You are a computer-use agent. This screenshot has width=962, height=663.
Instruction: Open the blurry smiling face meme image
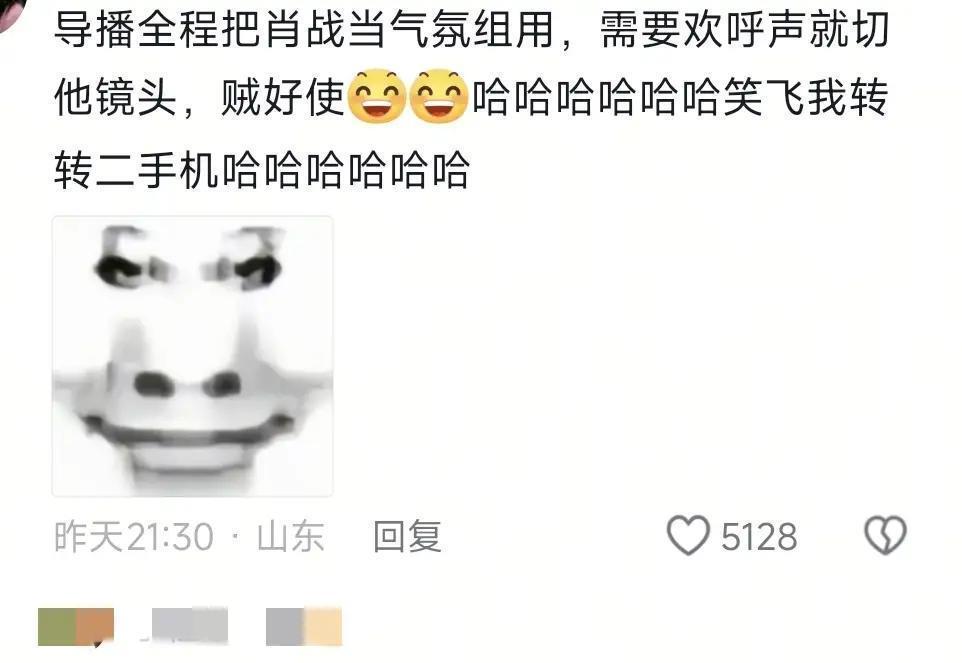(193, 356)
